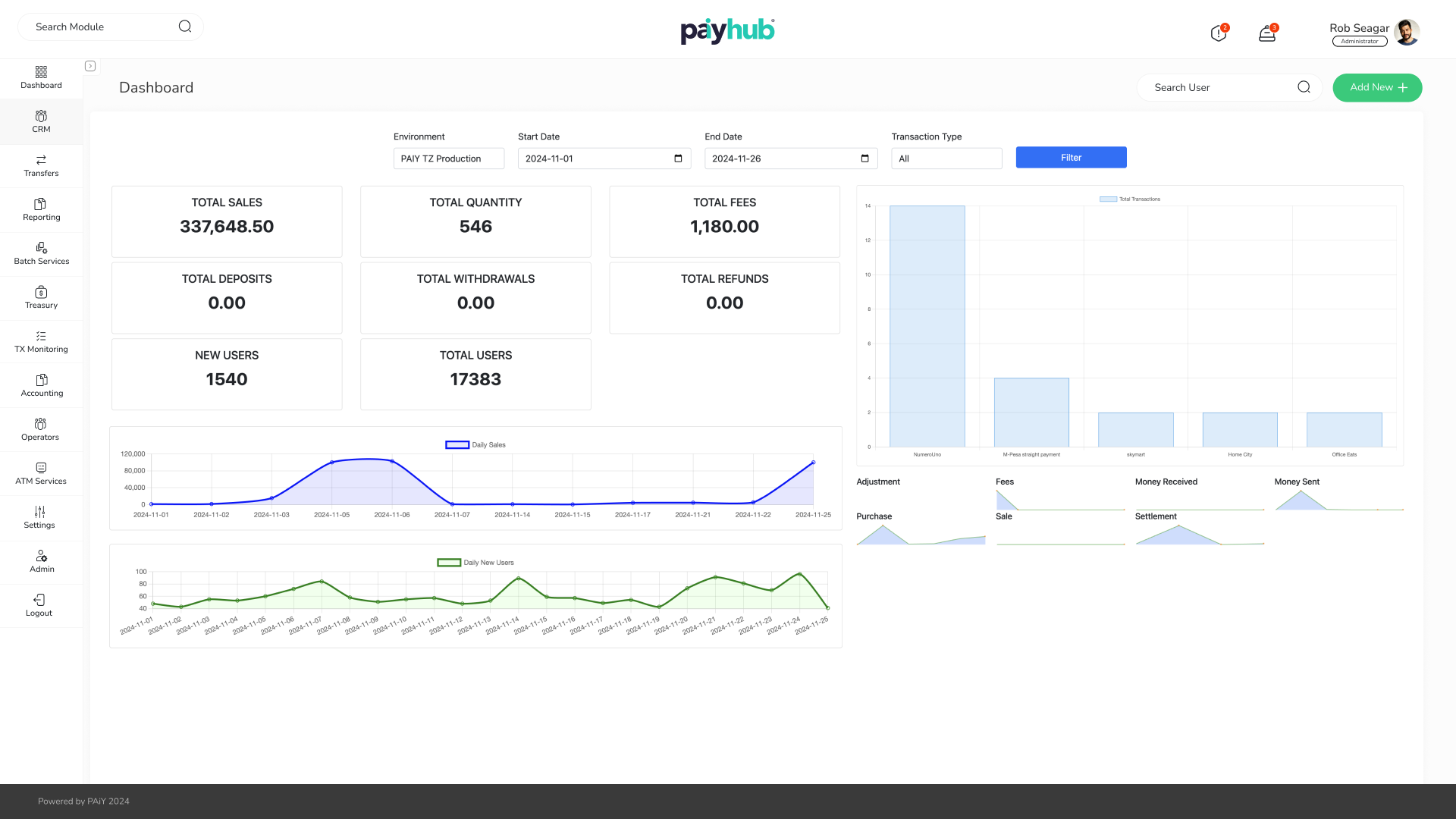The image size is (1456, 819).
Task: Open the Start Date calendar picker
Action: [678, 158]
